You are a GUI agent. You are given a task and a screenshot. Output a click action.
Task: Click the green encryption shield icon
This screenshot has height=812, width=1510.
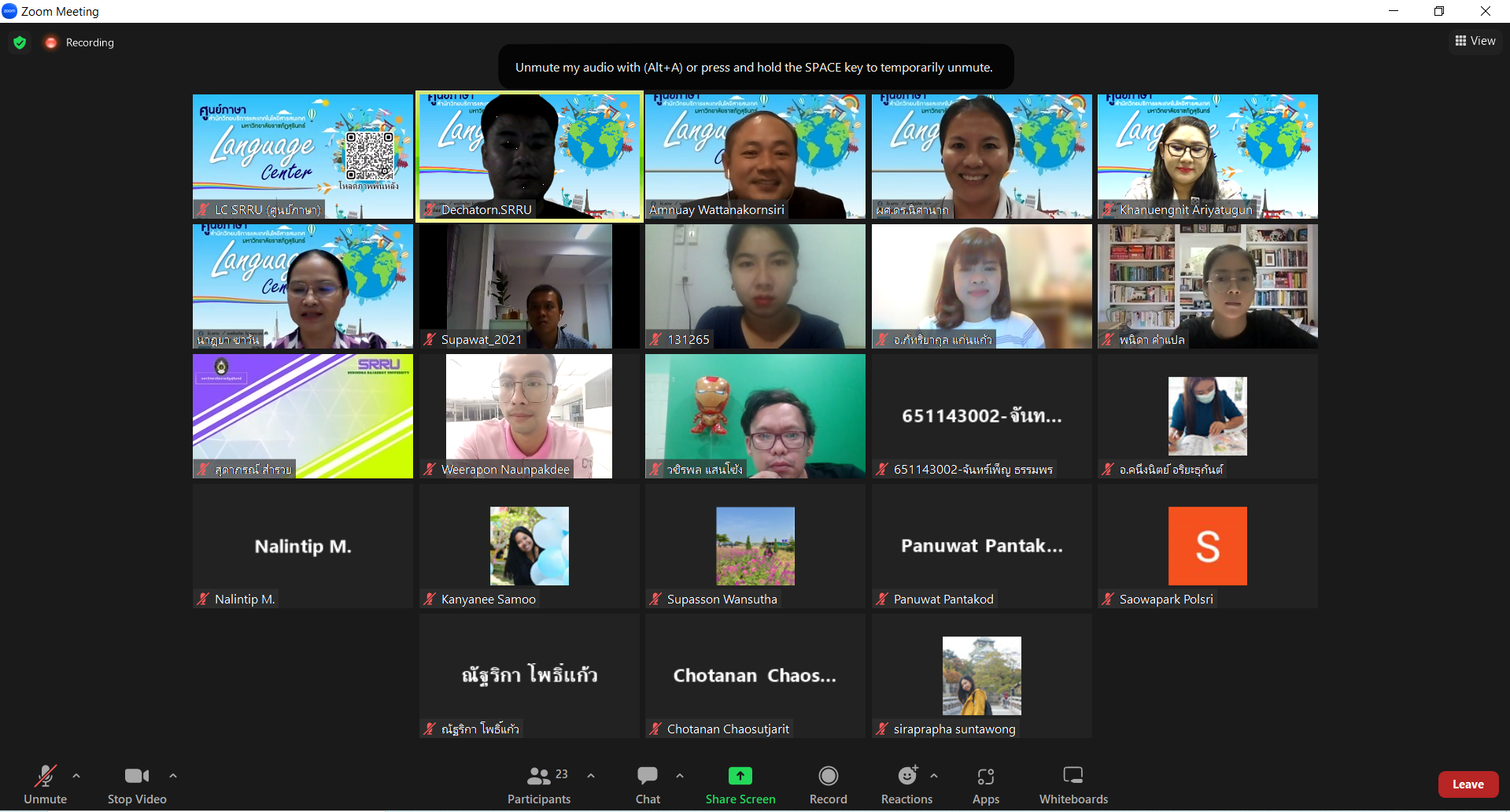coord(20,42)
